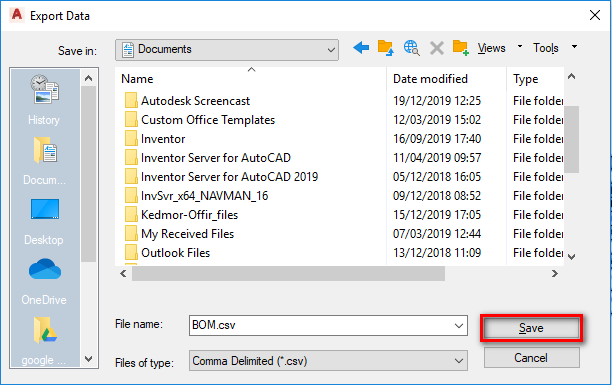Expand the Save in Documents dropdown

point(227,50)
